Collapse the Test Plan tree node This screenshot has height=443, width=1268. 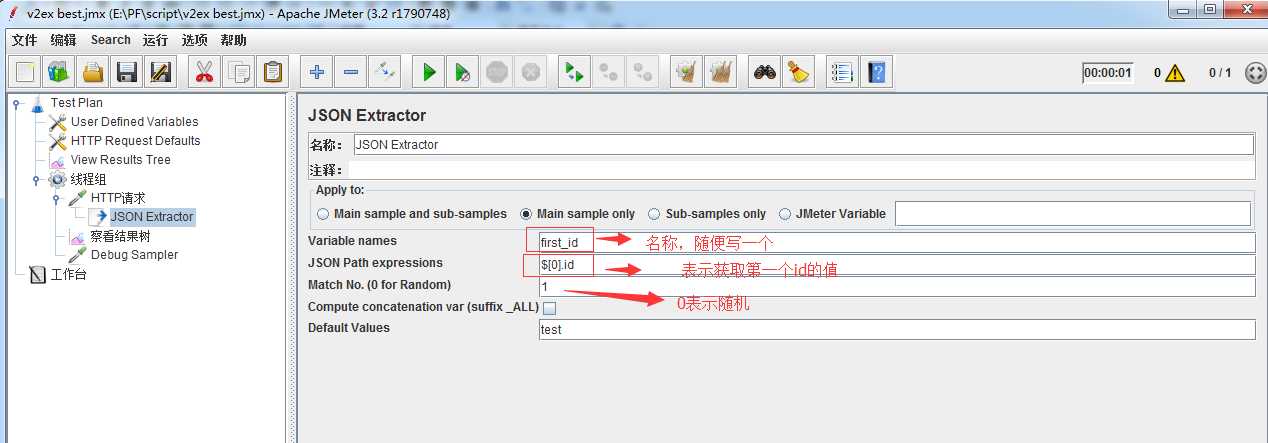(x=16, y=103)
